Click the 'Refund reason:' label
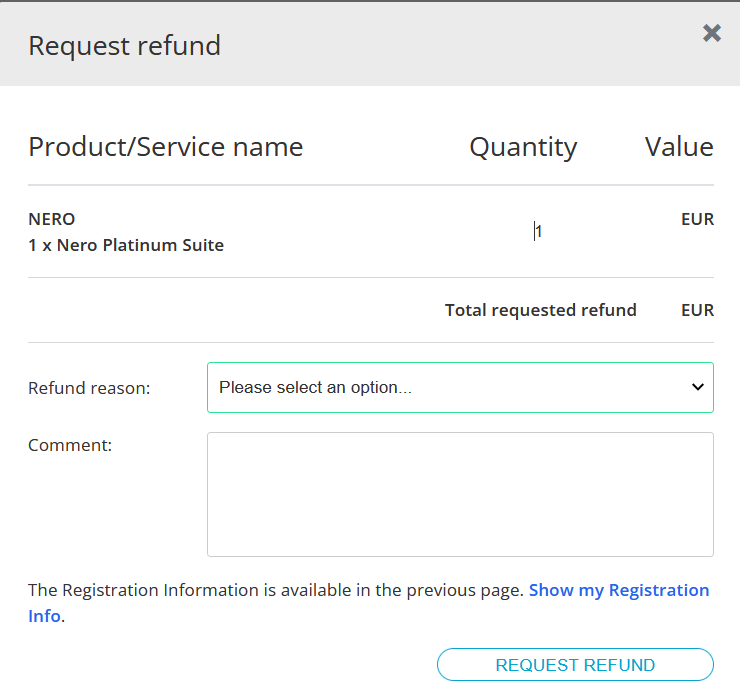 click(89, 388)
